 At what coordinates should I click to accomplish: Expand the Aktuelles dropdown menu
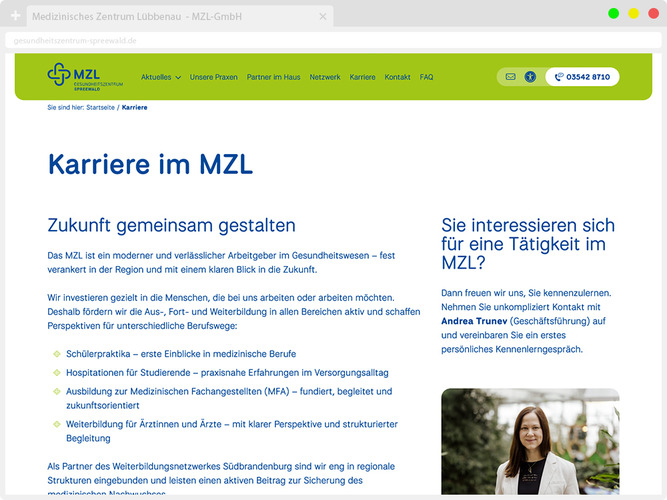[x=161, y=77]
